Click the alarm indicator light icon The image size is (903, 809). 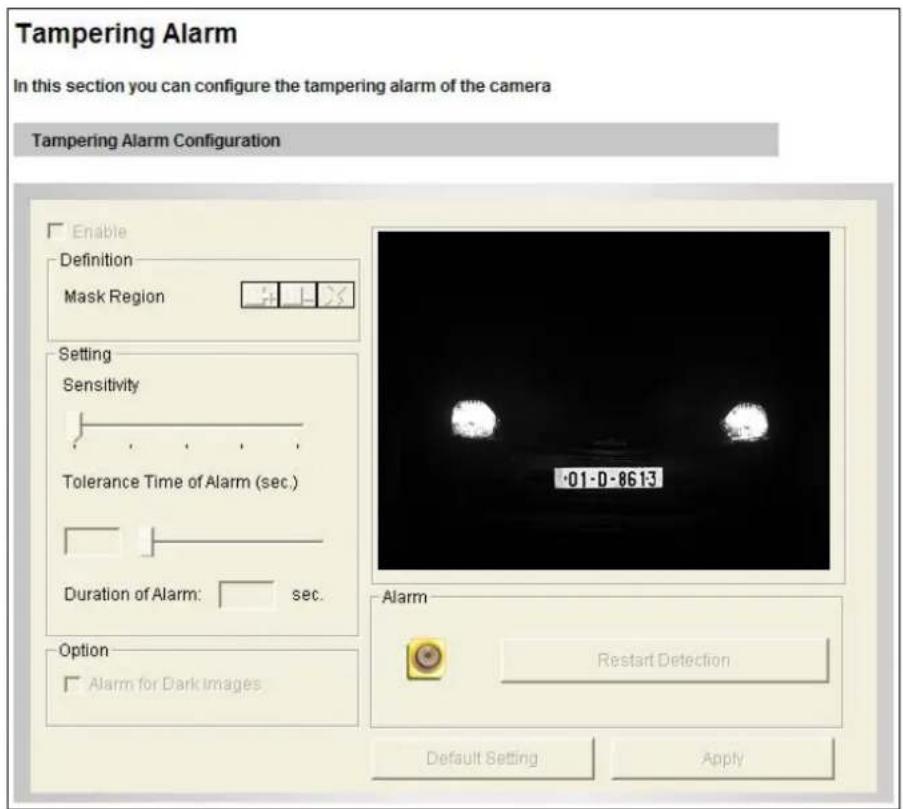(426, 658)
